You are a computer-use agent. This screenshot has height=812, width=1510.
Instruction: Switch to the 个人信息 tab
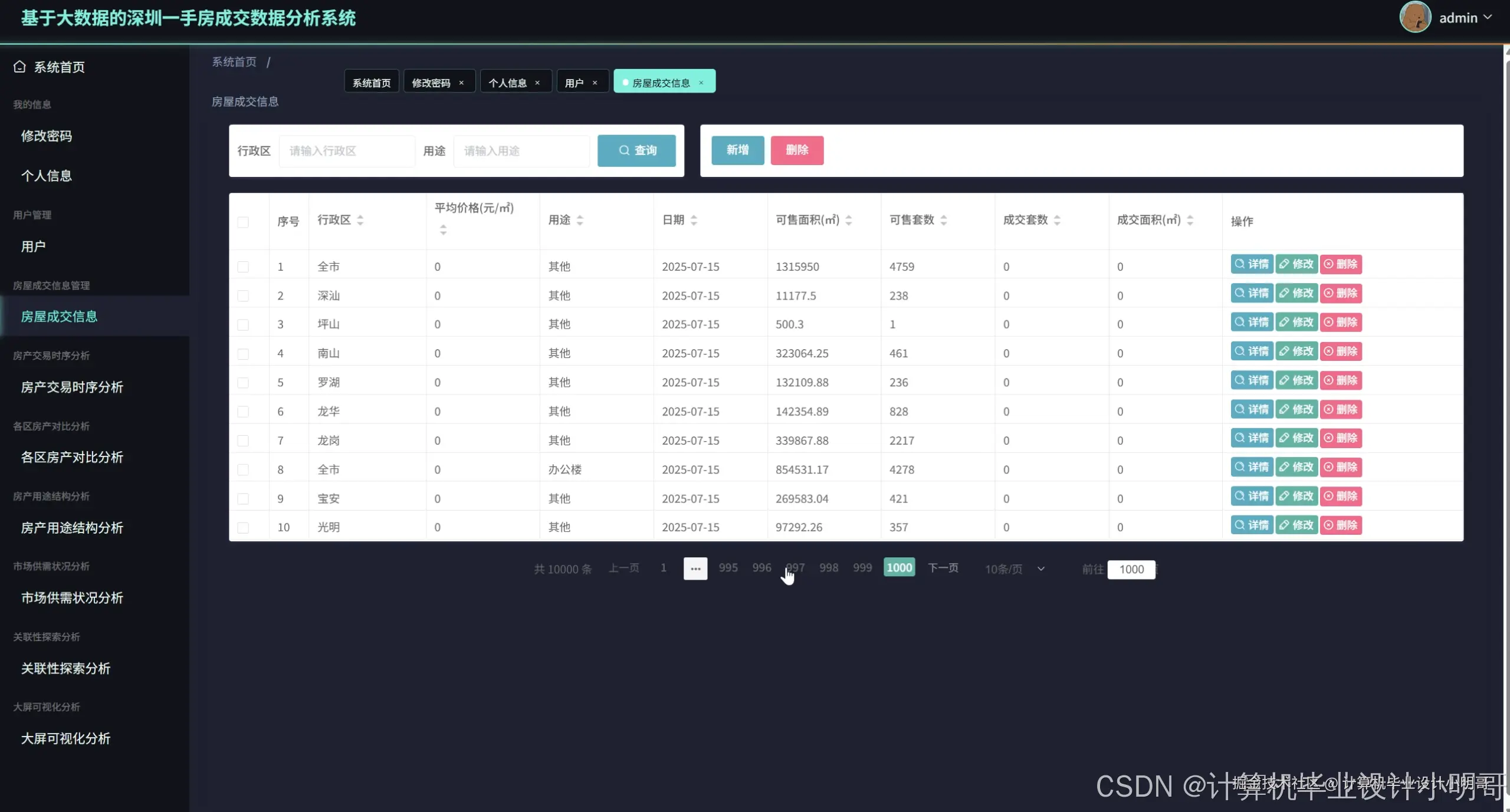507,83
